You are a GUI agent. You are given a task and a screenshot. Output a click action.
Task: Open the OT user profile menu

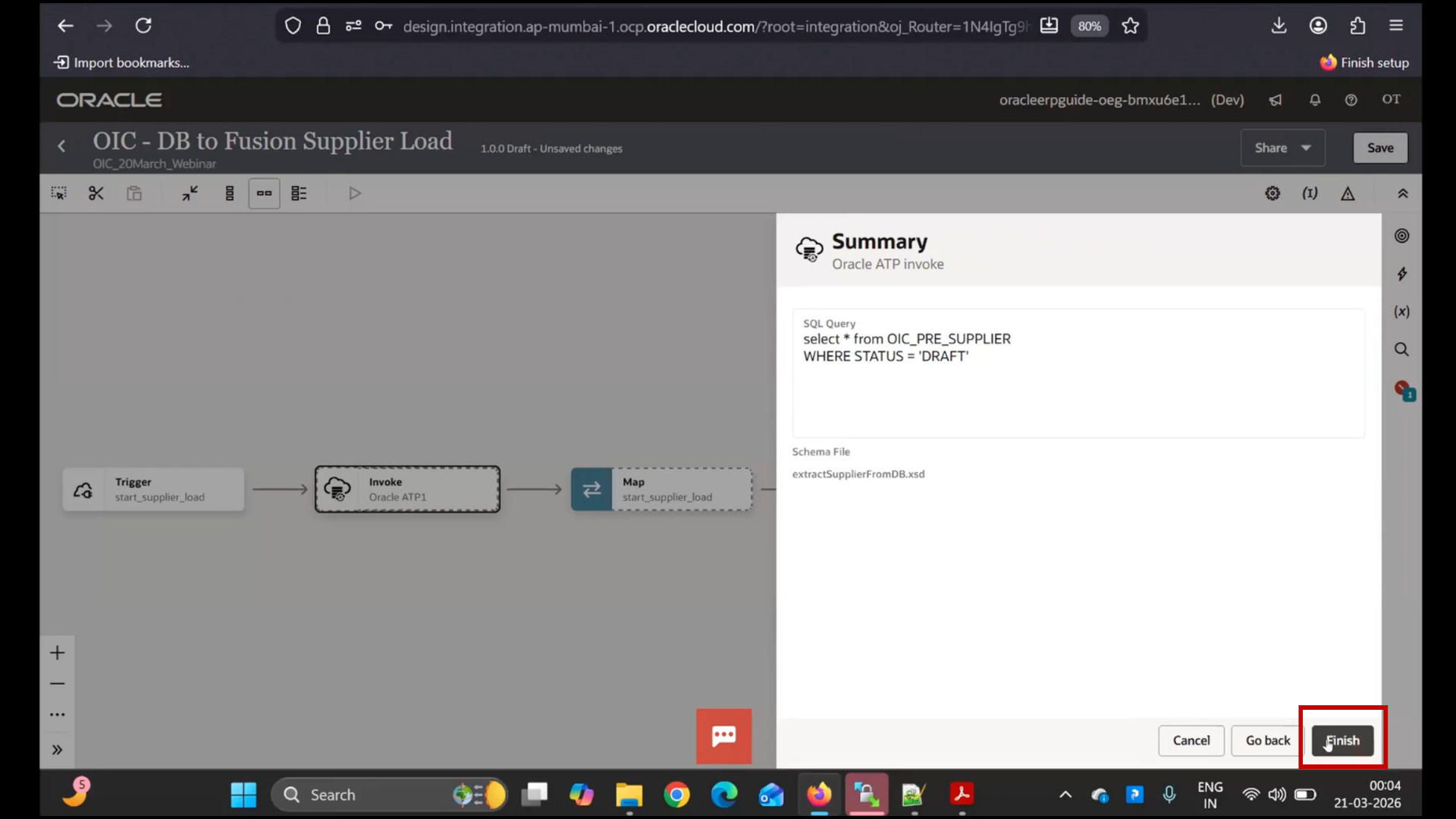[1391, 99]
